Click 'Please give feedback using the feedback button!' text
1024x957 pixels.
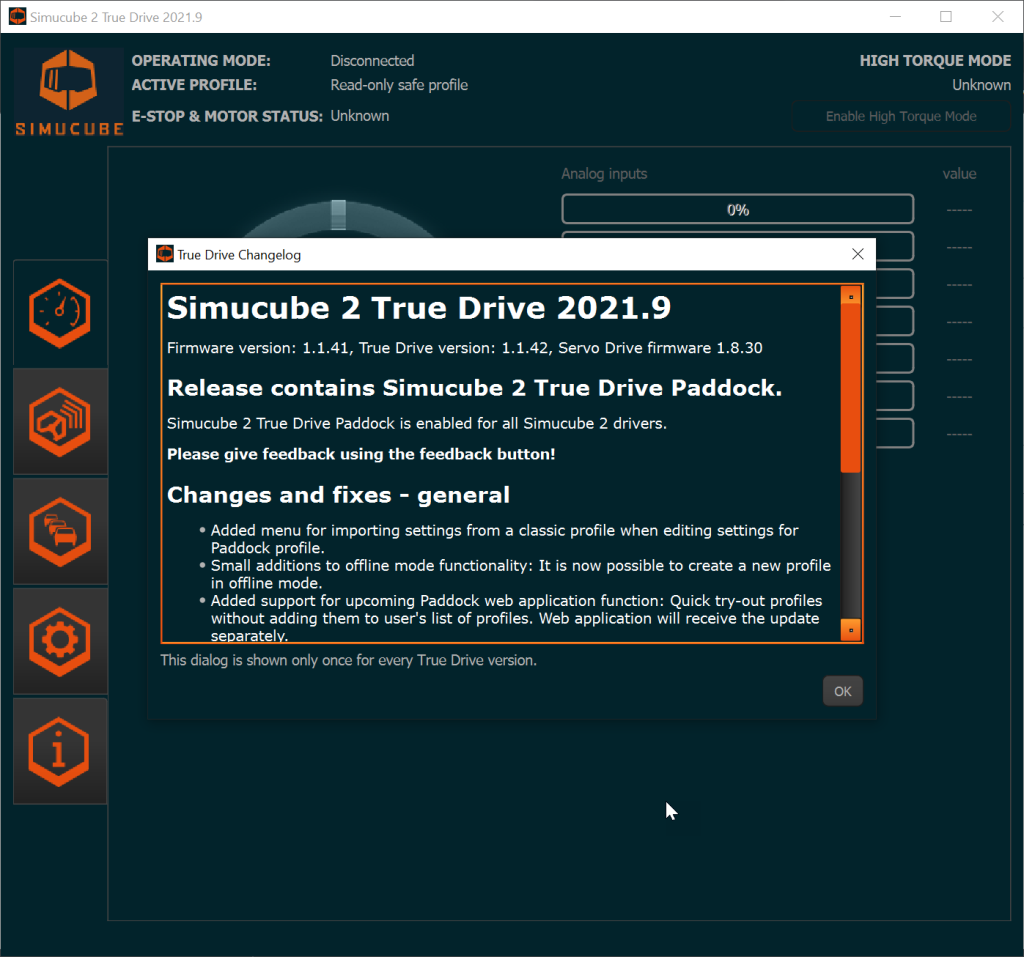pyautogui.click(x=361, y=454)
